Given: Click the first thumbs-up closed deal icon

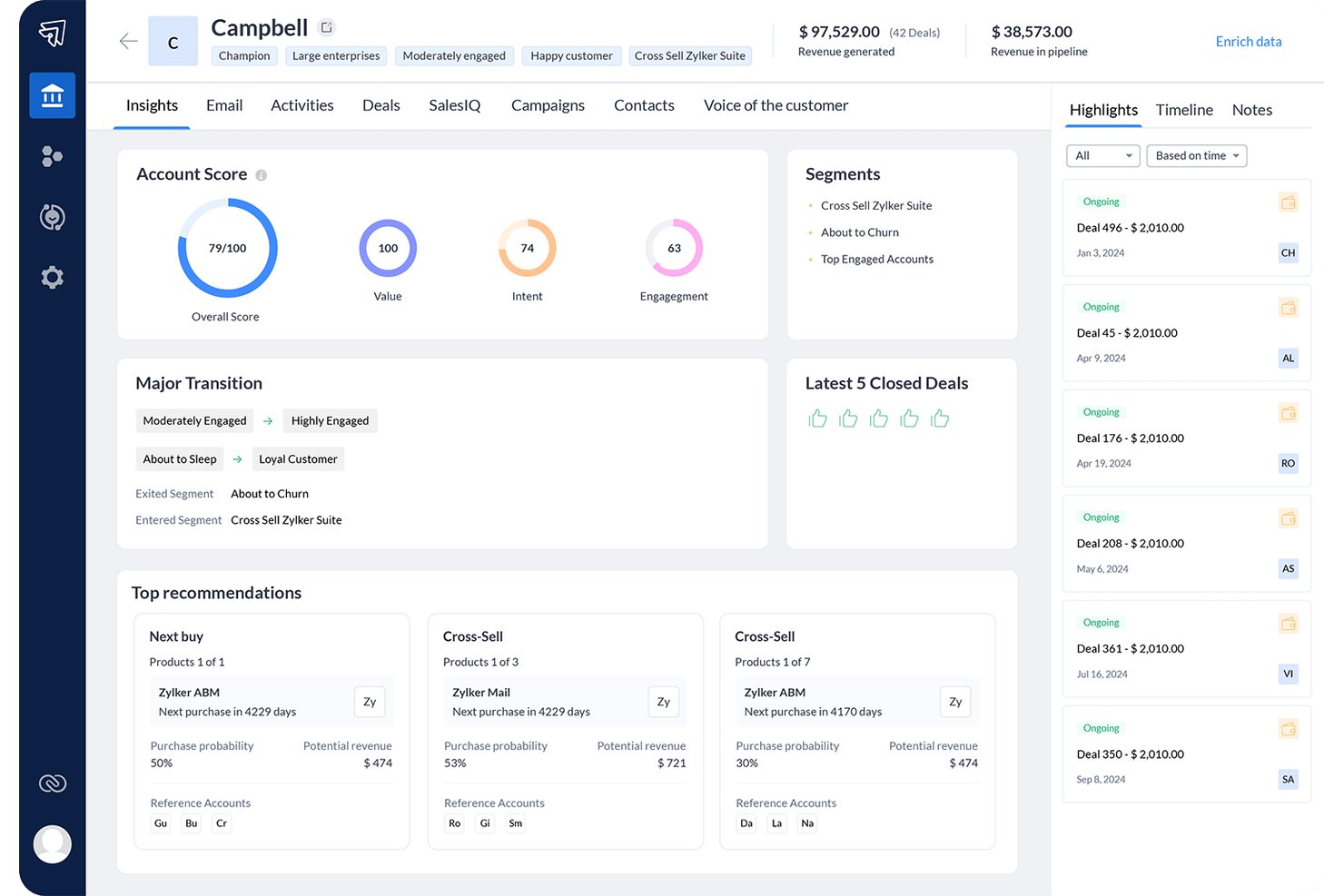Looking at the screenshot, I should 818,418.
